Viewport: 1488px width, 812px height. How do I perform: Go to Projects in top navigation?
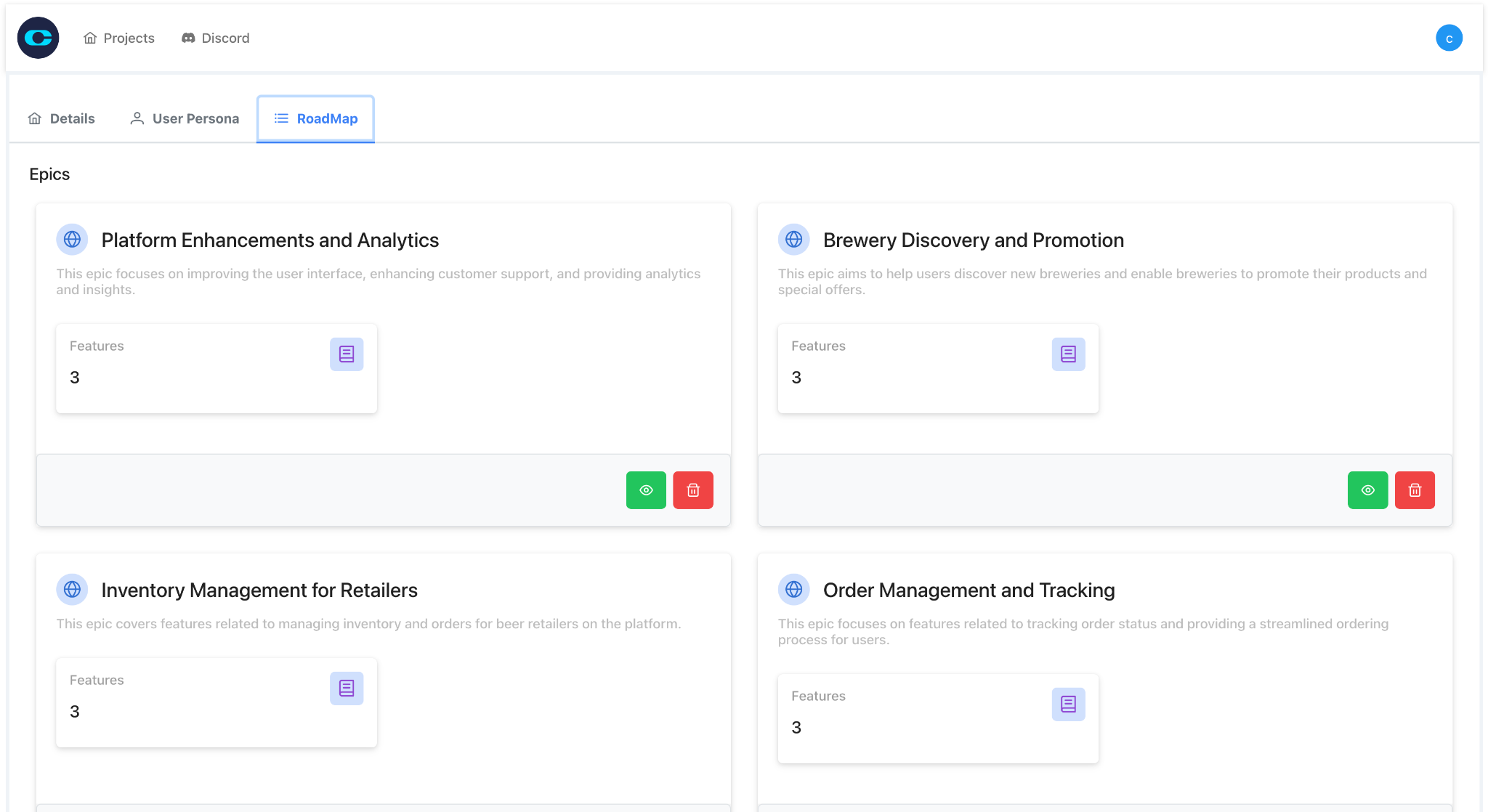119,38
